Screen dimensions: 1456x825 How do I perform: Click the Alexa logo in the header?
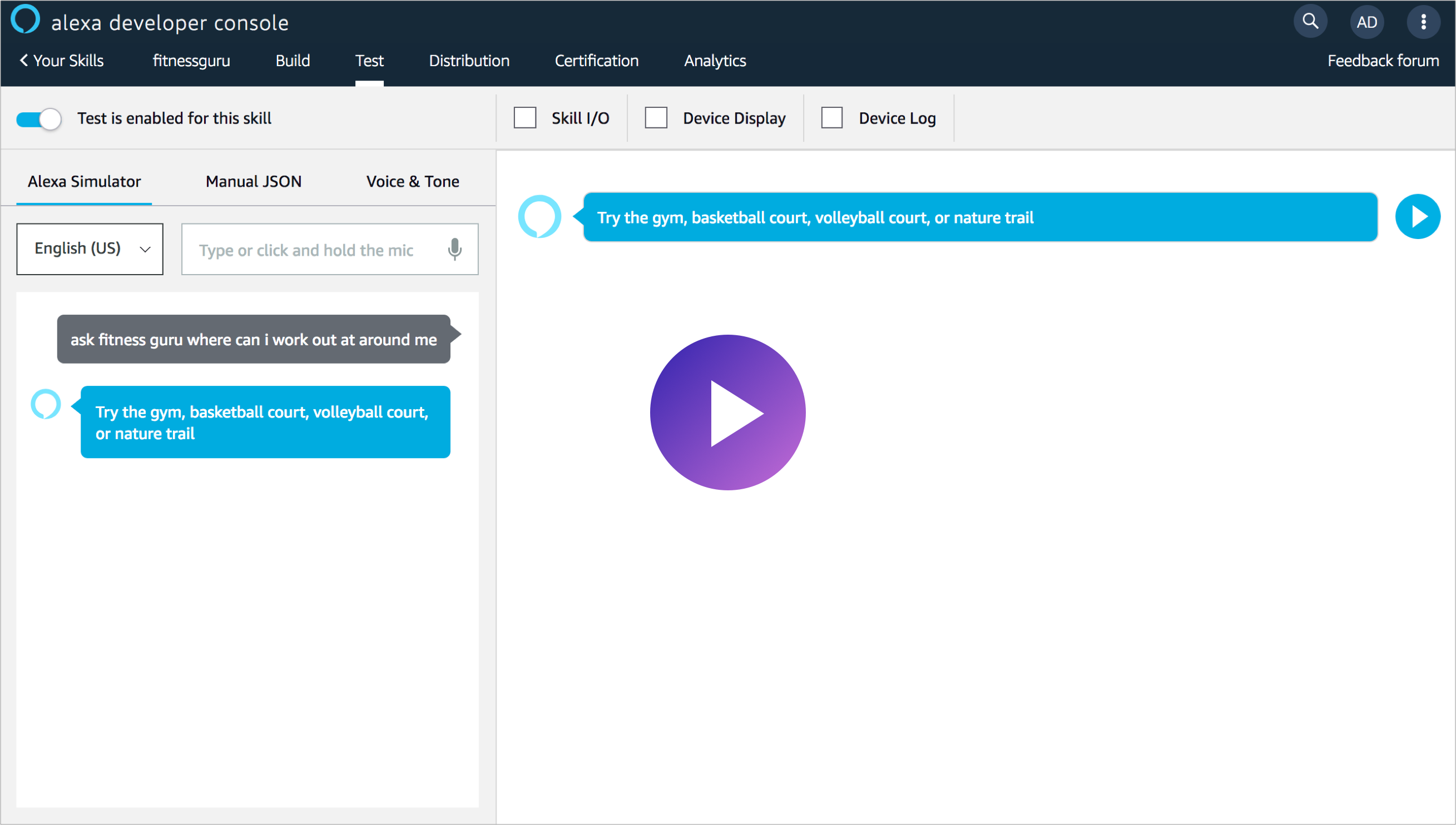pos(25,19)
